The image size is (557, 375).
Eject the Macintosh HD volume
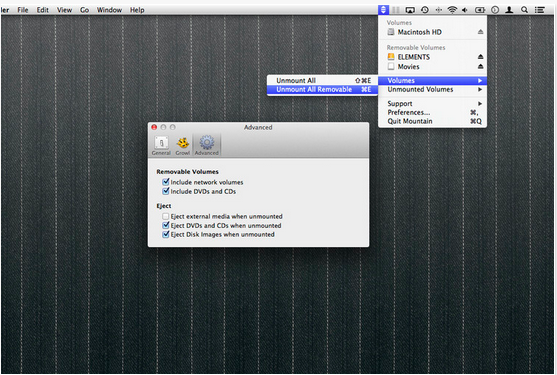point(480,32)
